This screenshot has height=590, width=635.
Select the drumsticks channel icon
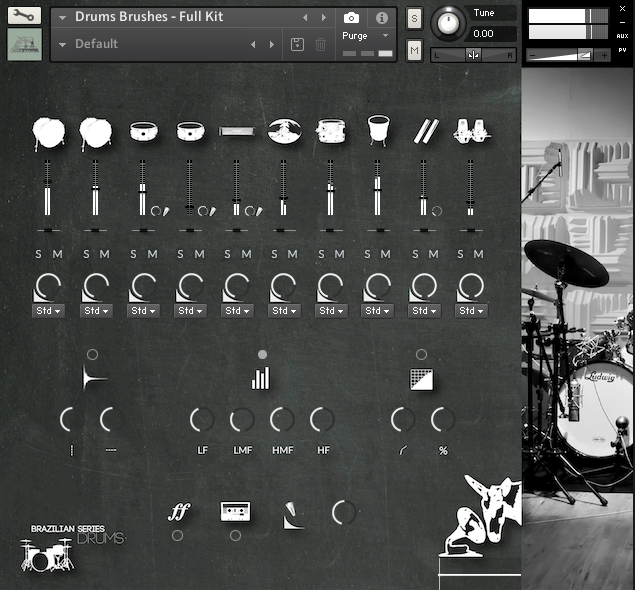tap(426, 130)
